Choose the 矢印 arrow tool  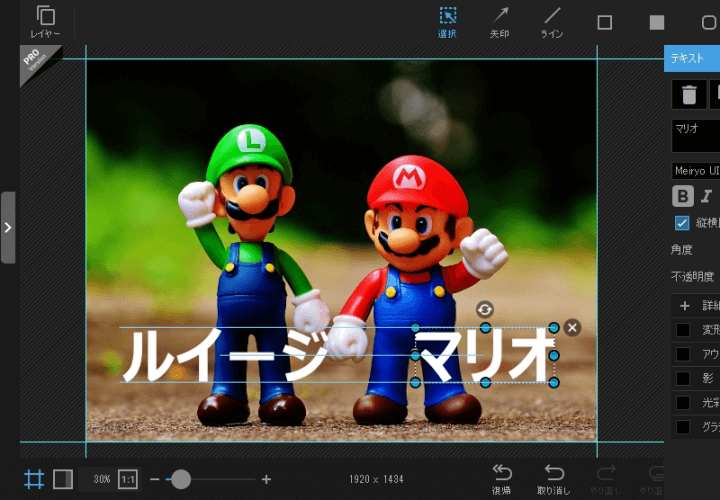500,22
